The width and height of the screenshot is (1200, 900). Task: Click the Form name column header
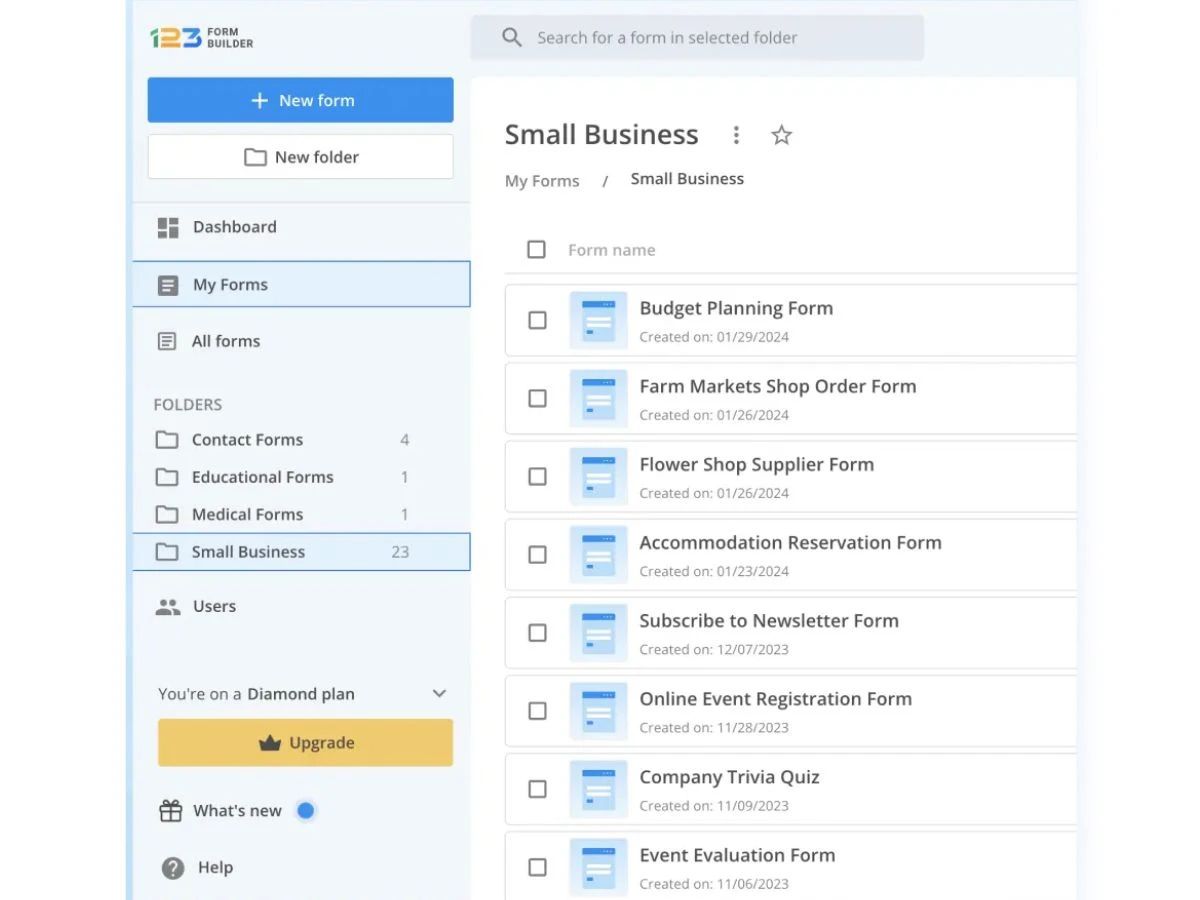click(x=612, y=250)
